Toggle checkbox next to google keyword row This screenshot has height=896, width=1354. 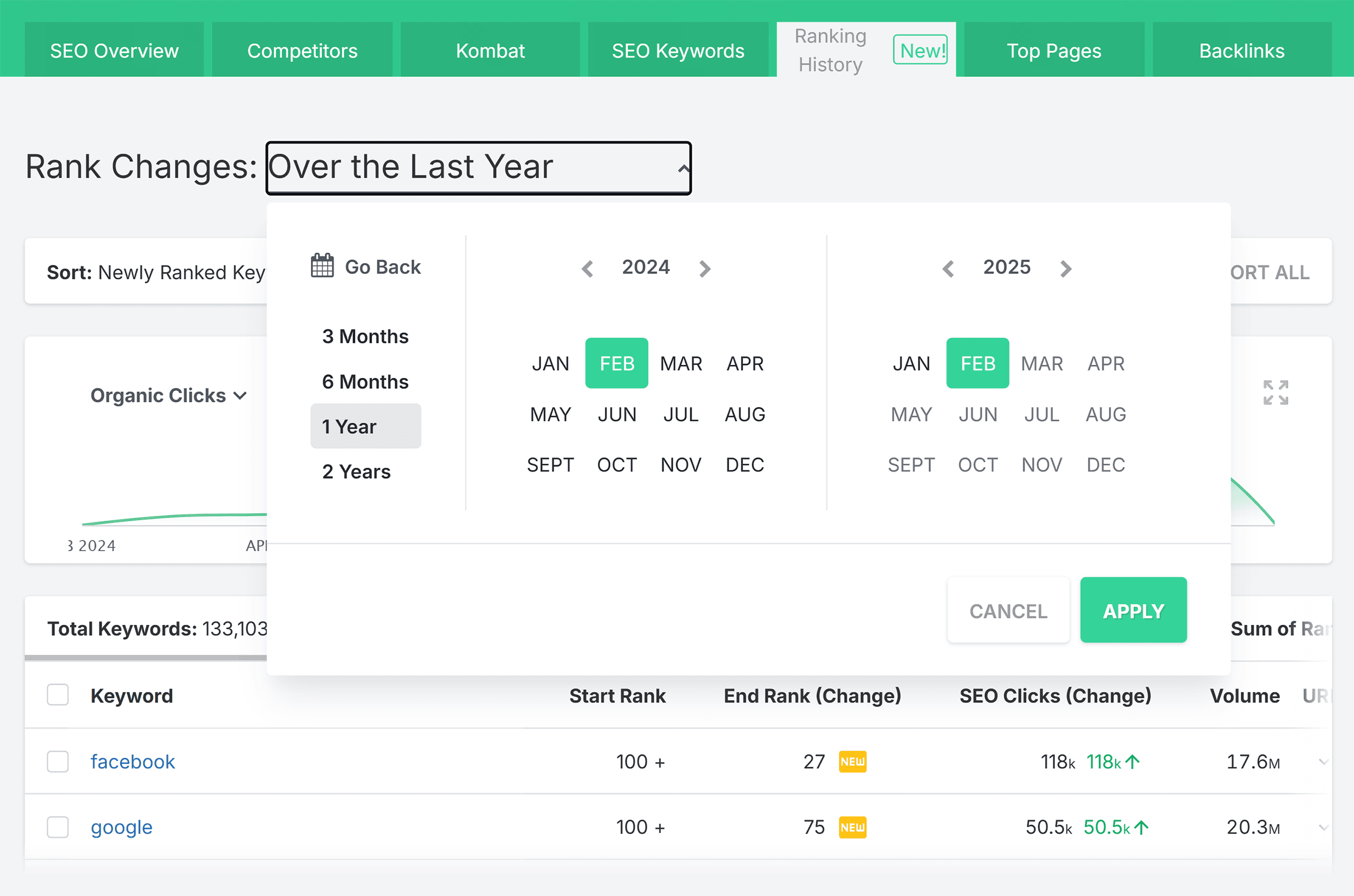click(x=57, y=826)
